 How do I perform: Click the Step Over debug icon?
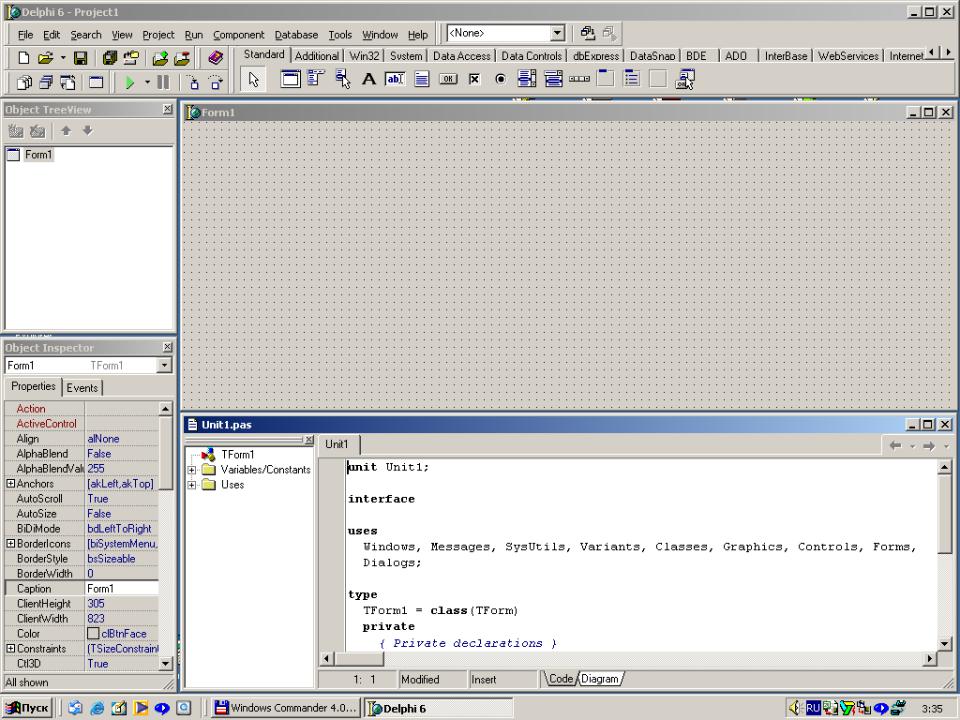click(216, 82)
